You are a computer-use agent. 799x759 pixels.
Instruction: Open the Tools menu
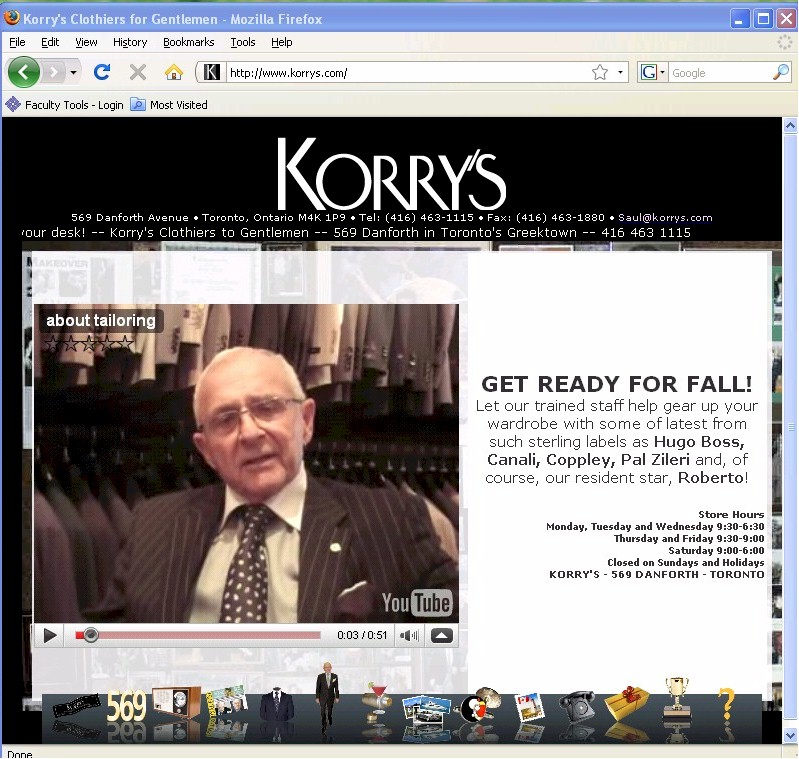[x=243, y=42]
